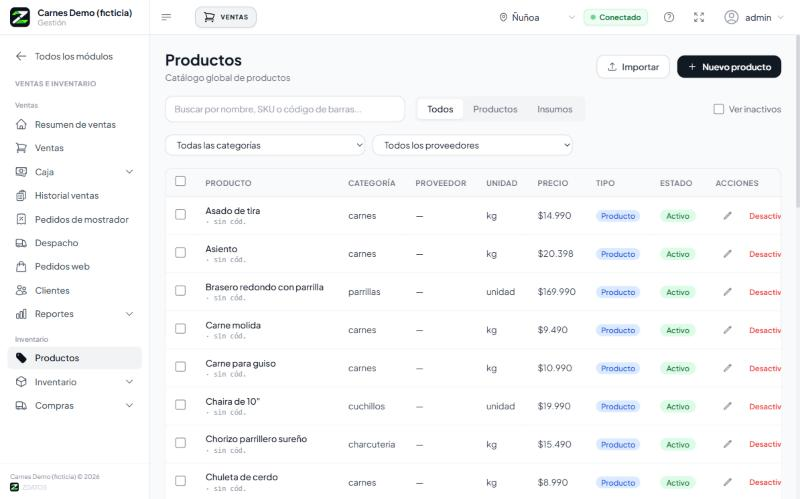Open the Todas las categorías dropdown

(265, 145)
